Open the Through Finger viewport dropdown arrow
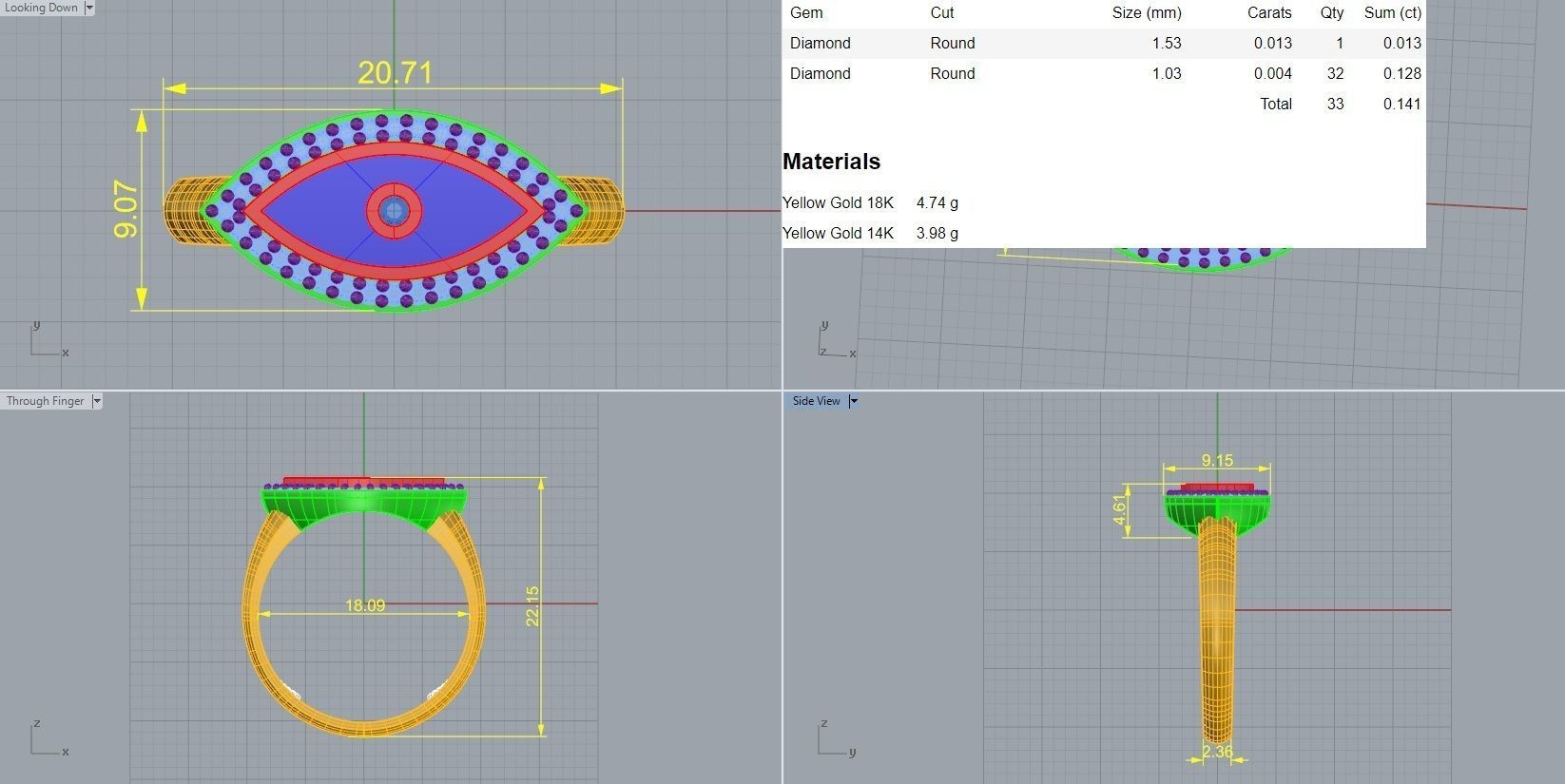The height and width of the screenshot is (784, 1565). pyautogui.click(x=96, y=401)
